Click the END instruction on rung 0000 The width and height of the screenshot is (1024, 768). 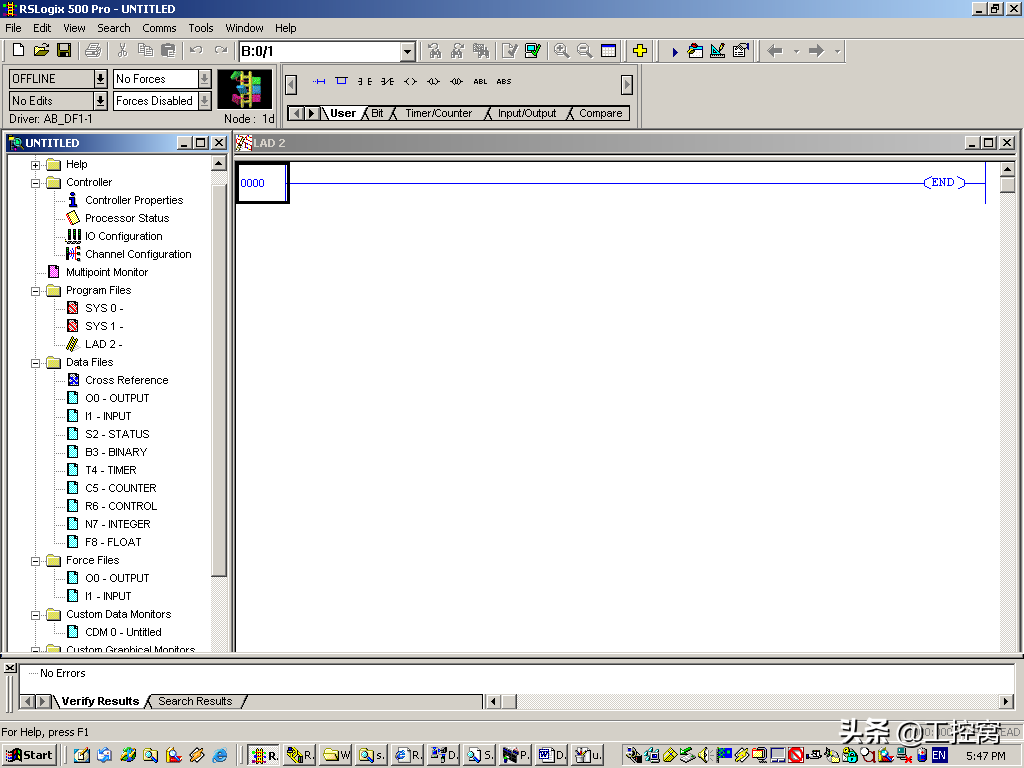[943, 183]
